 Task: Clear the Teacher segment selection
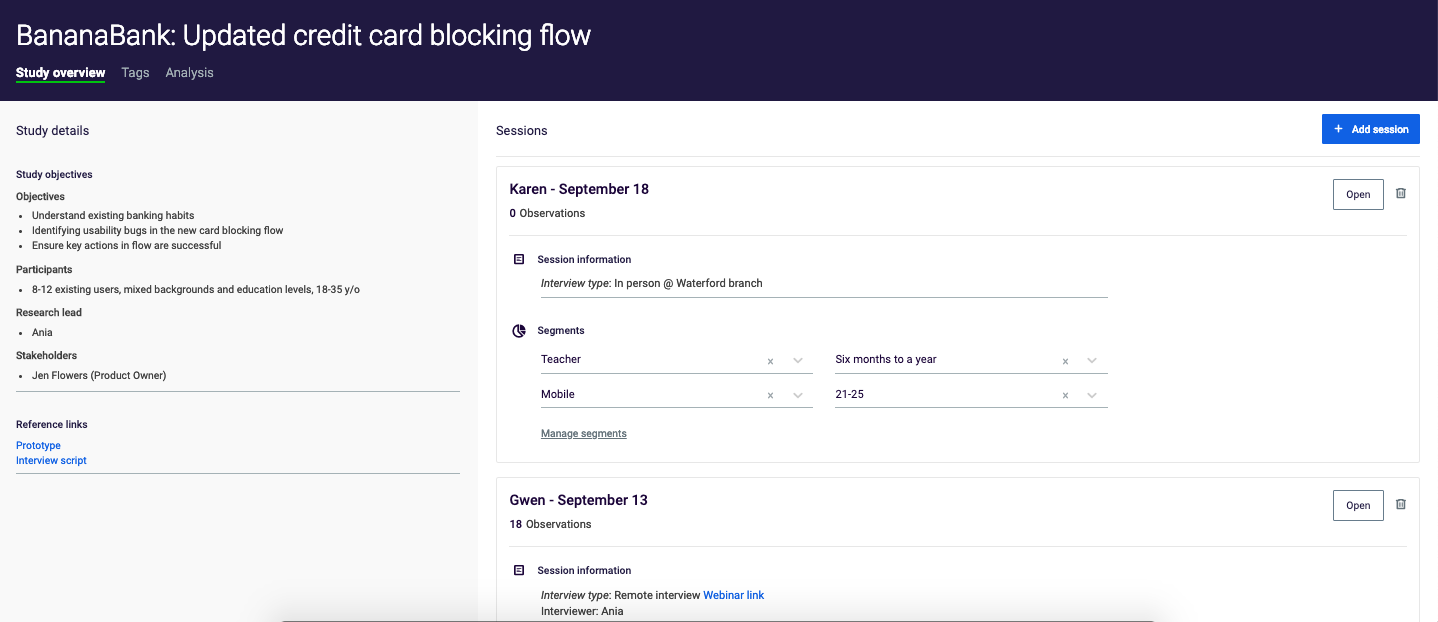coord(770,361)
